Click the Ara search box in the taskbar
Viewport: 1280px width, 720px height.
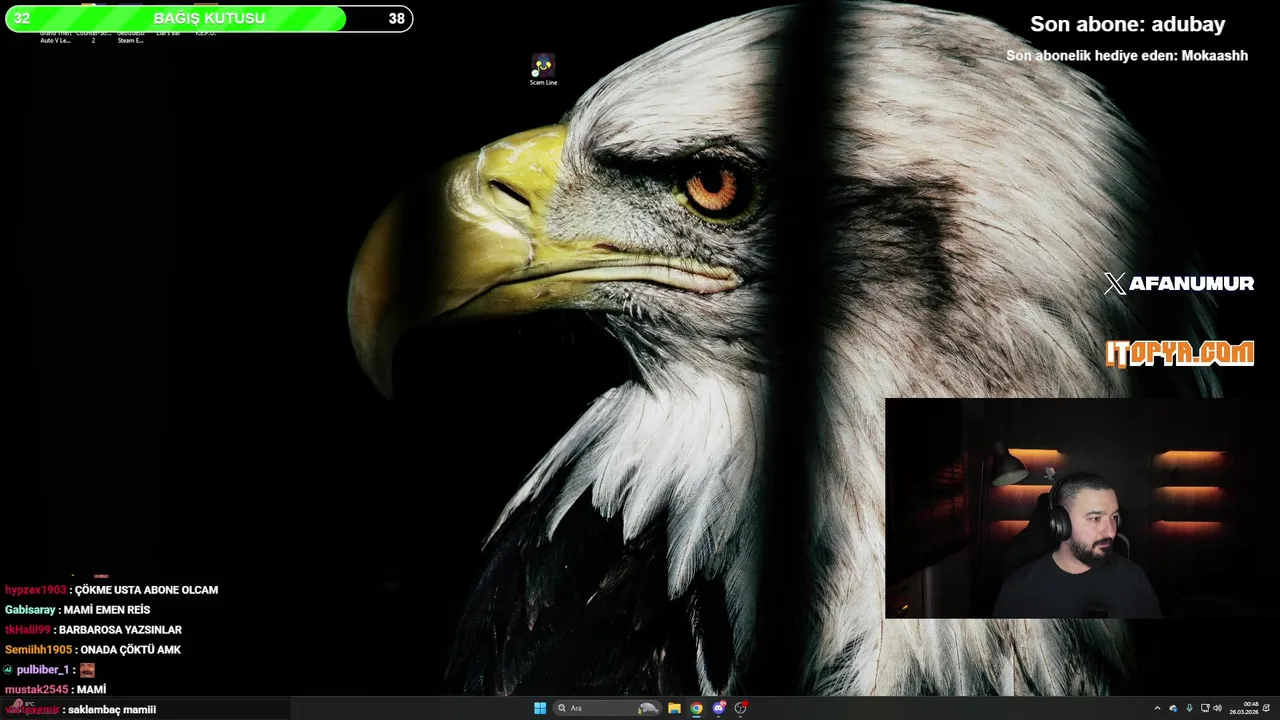(x=607, y=708)
